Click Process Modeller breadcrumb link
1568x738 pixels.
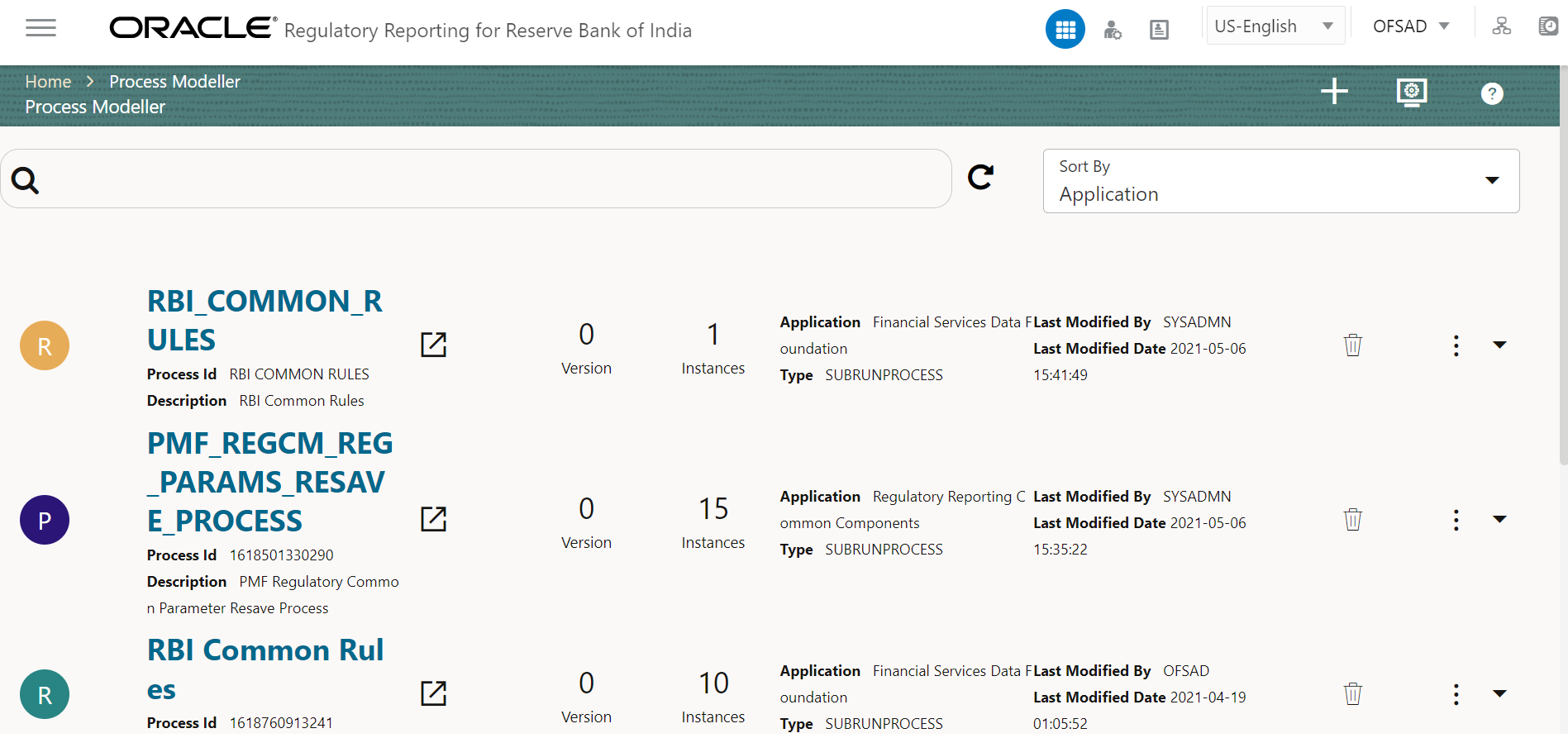point(174,82)
